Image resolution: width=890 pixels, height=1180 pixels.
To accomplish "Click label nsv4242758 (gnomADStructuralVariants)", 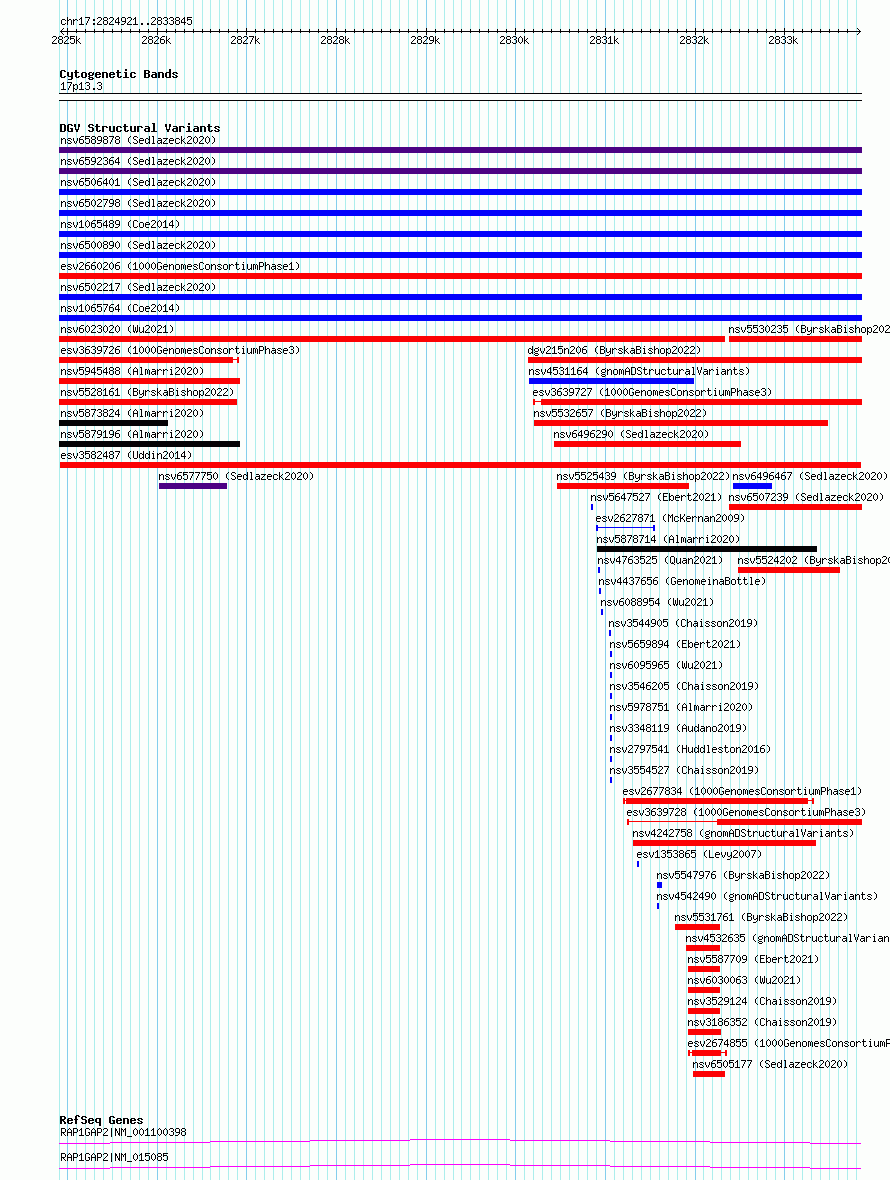I will pyautogui.click(x=743, y=836).
